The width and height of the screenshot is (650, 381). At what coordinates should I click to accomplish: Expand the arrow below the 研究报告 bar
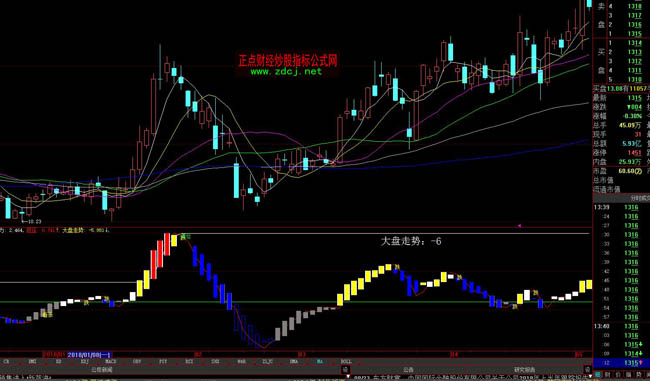[590, 377]
